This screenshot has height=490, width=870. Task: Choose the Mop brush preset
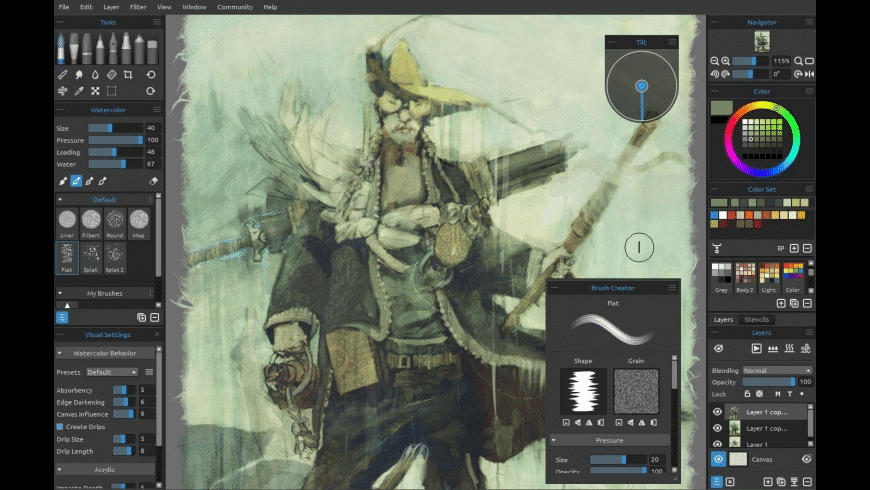(139, 224)
